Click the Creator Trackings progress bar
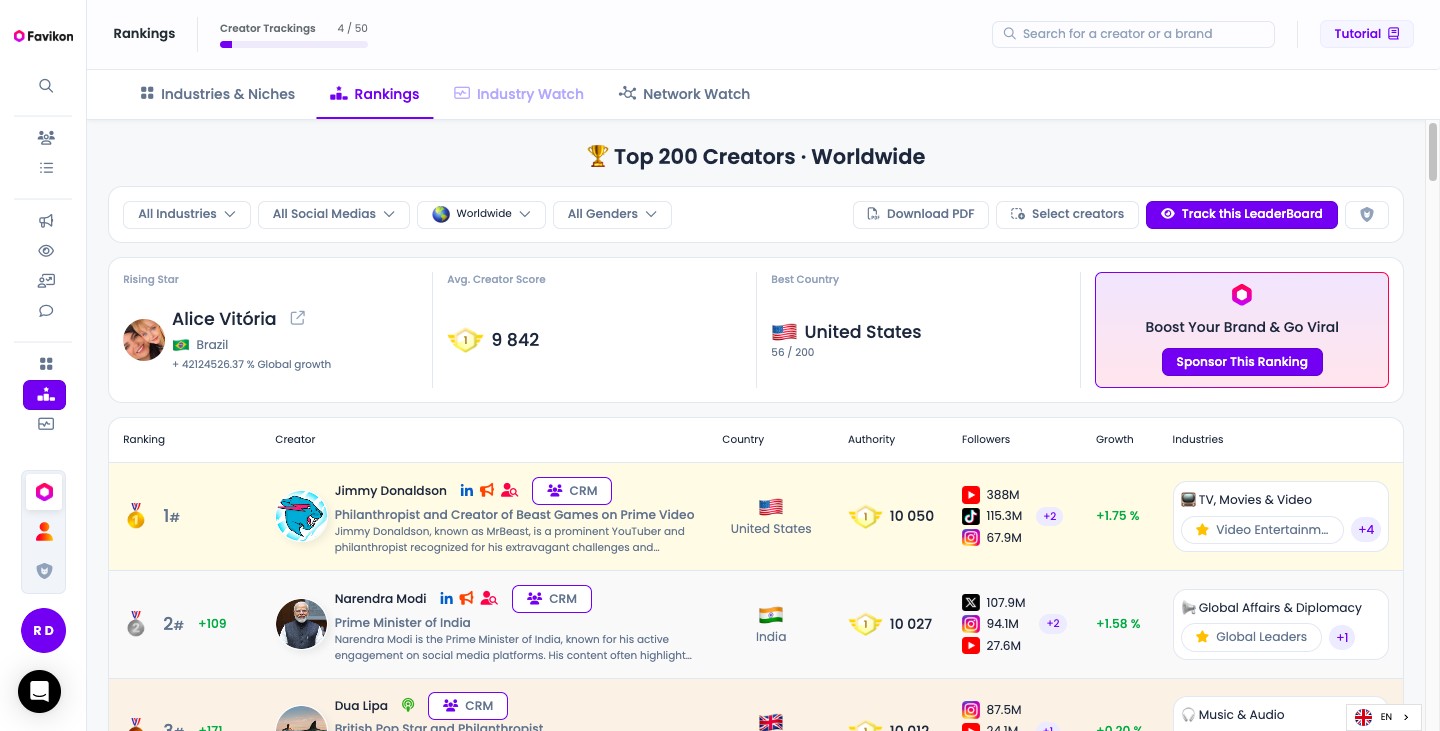1440x731 pixels. pos(294,44)
